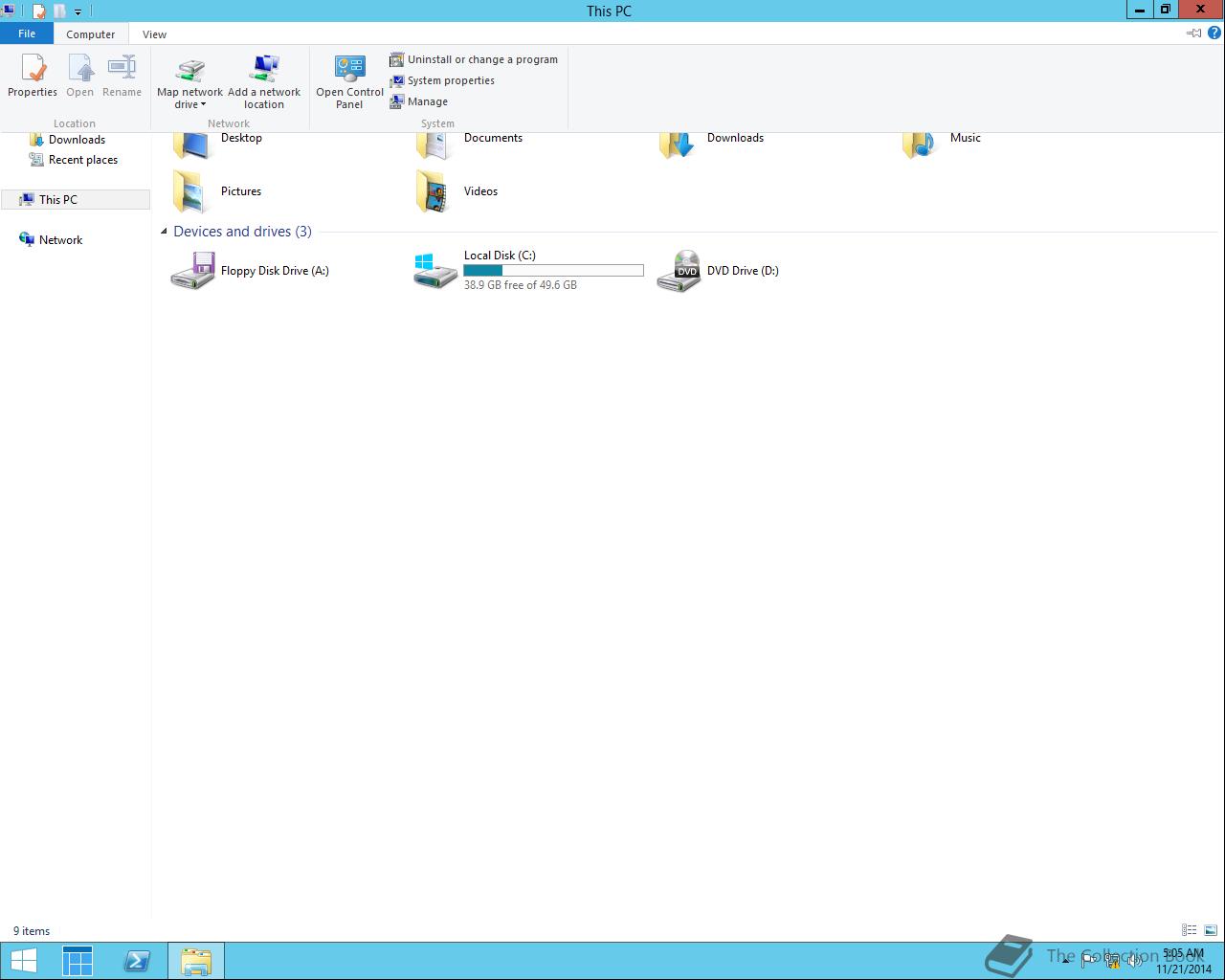Select the Computer ribbon tab
This screenshot has height=980, width=1225.
(91, 33)
